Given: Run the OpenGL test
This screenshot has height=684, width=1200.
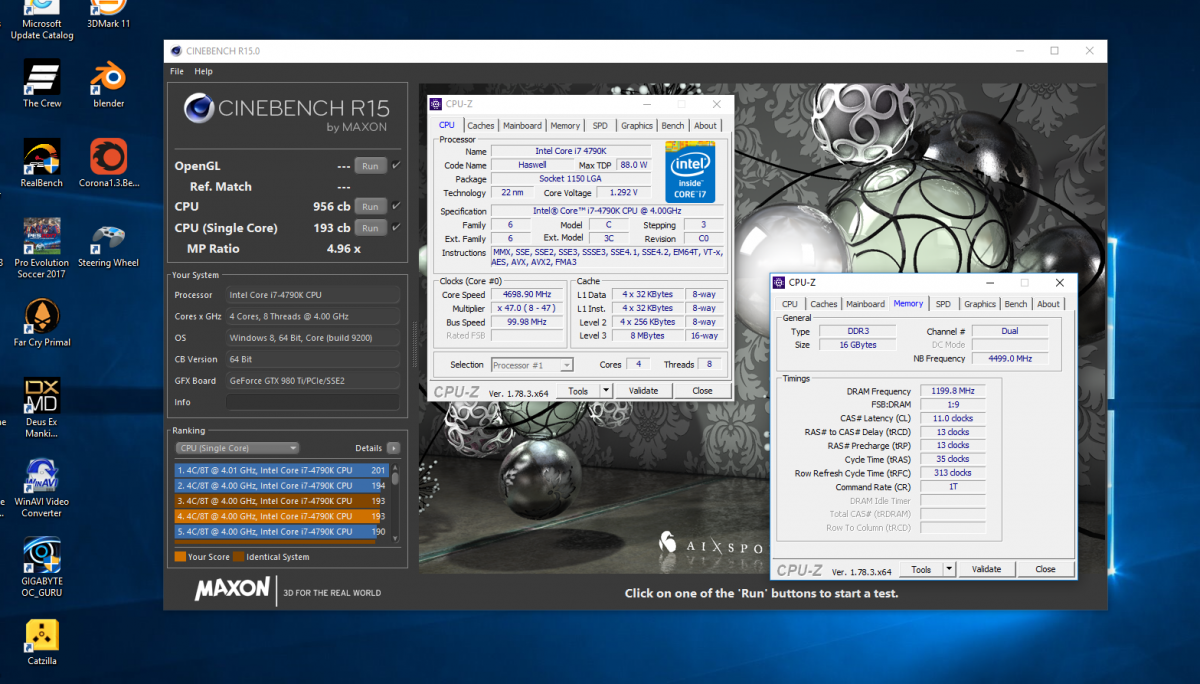Looking at the screenshot, I should [x=371, y=166].
